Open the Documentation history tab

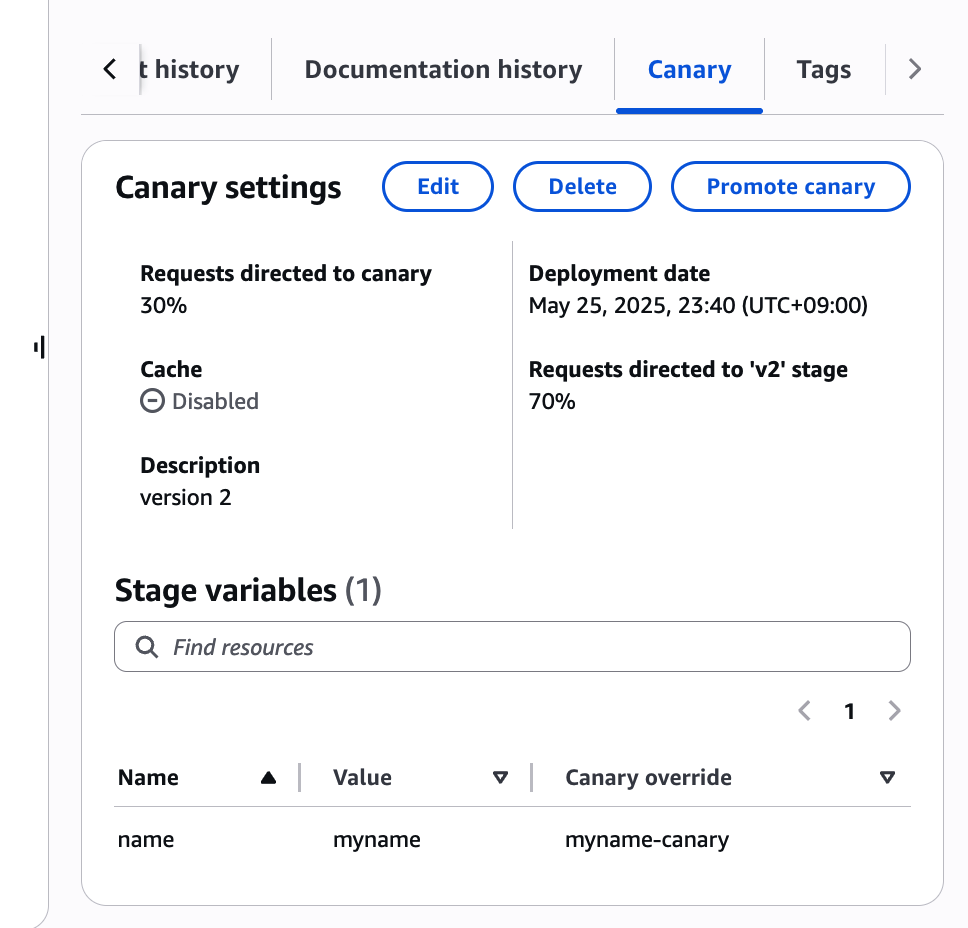(443, 70)
